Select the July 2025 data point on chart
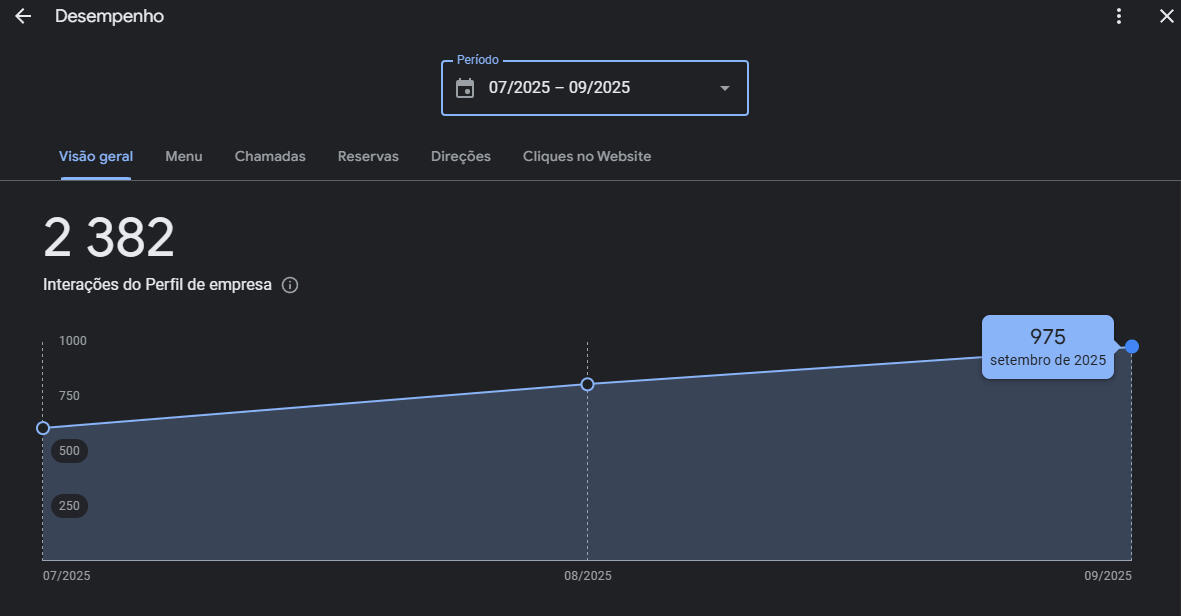The image size is (1181, 616). pos(43,428)
